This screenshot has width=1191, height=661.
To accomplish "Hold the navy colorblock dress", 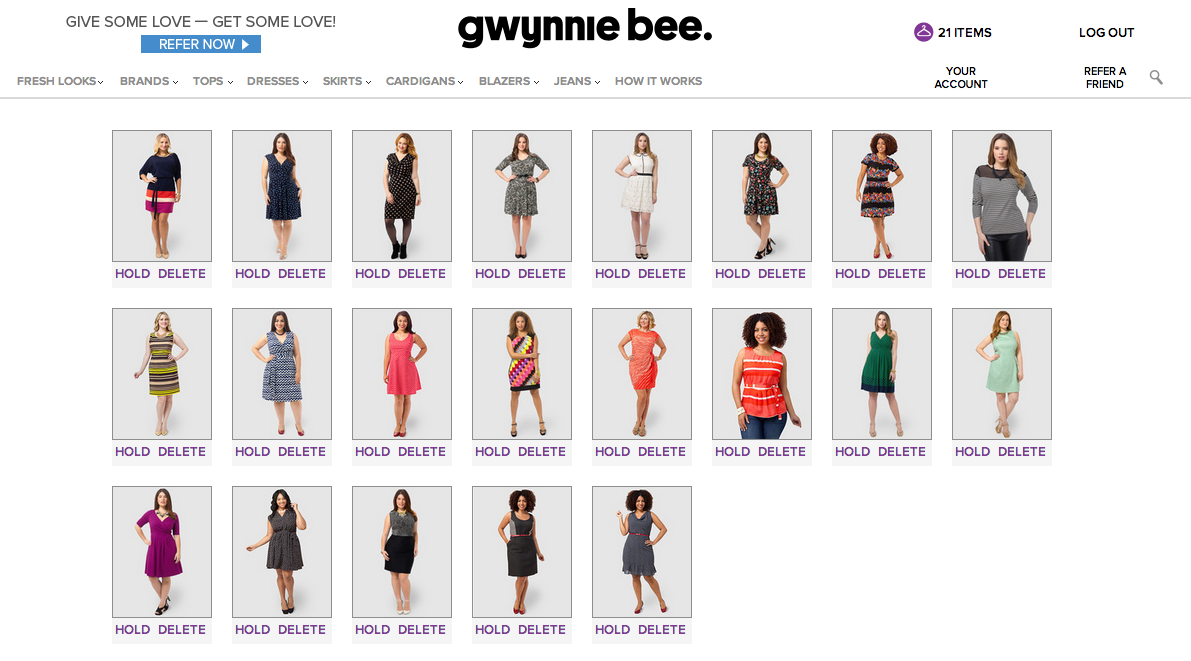I will (x=133, y=274).
